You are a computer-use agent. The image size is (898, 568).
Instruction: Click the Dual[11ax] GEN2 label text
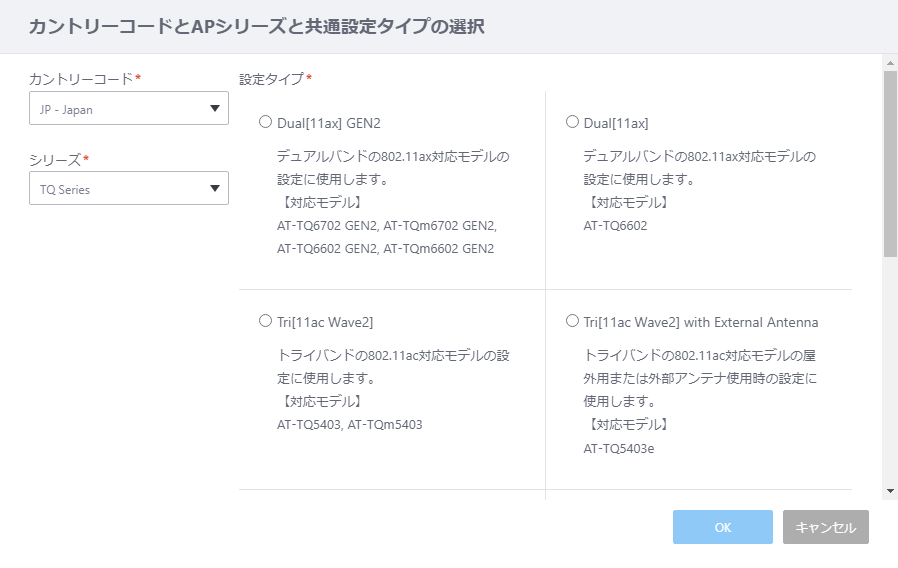[329, 123]
